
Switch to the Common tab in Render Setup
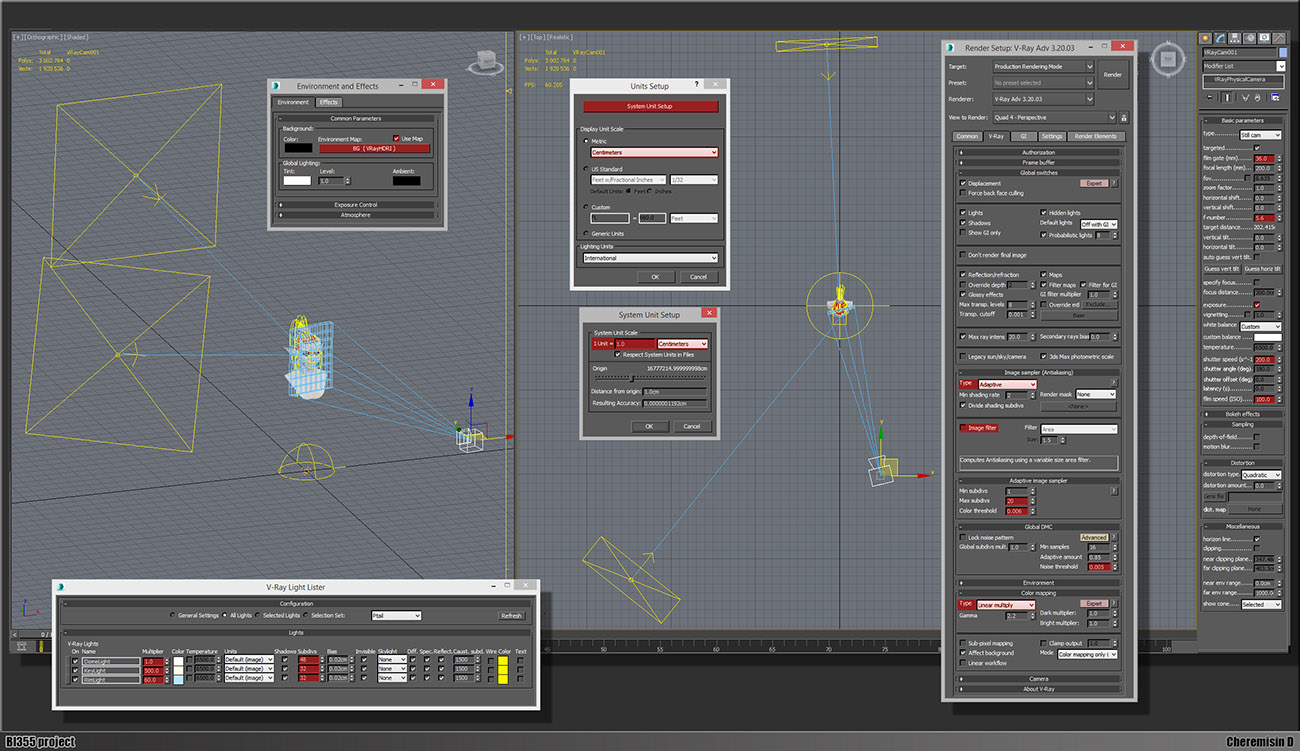pyautogui.click(x=967, y=136)
